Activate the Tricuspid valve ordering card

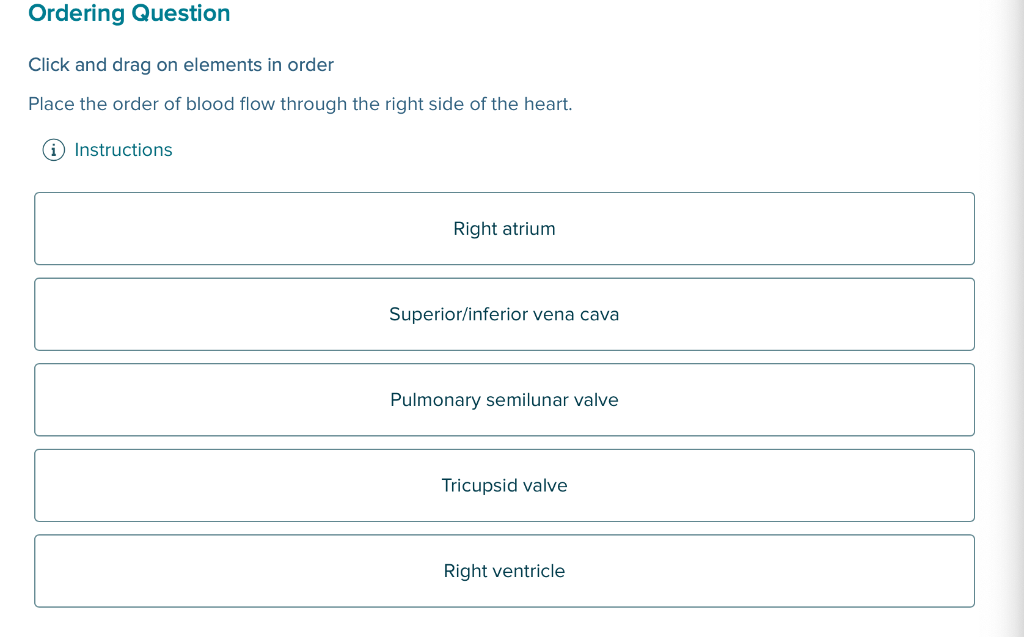click(x=504, y=485)
